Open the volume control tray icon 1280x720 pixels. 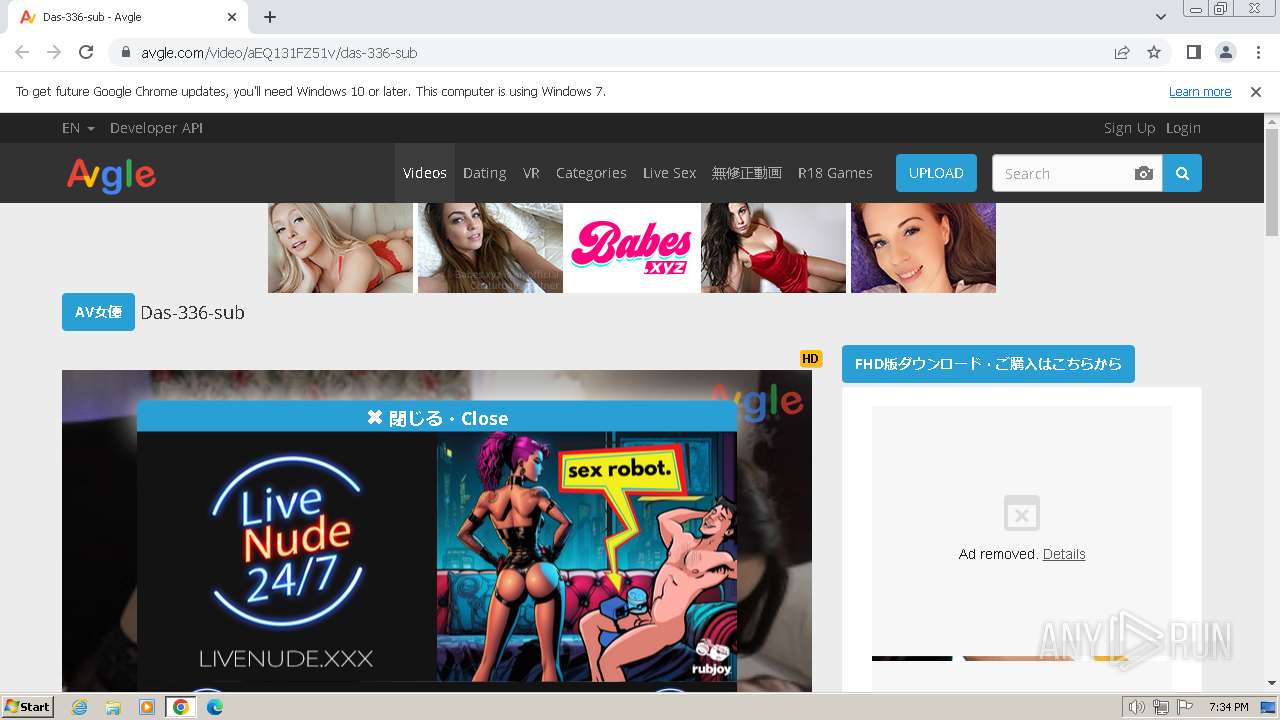tap(1137, 707)
